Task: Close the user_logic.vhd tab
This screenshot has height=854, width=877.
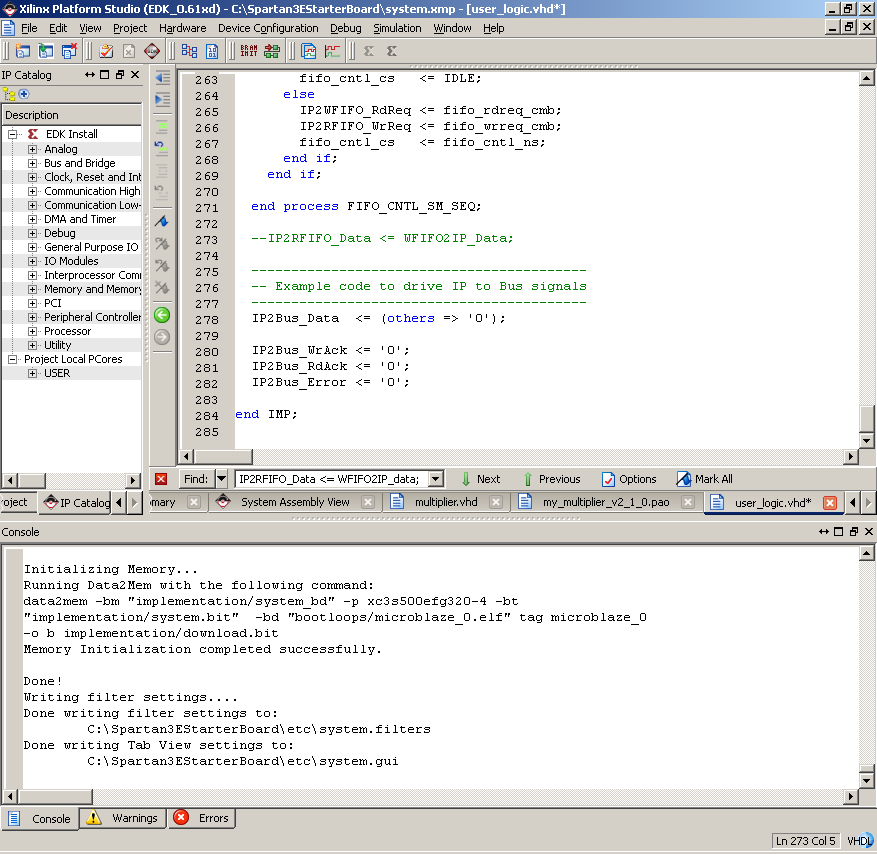Action: (x=830, y=503)
